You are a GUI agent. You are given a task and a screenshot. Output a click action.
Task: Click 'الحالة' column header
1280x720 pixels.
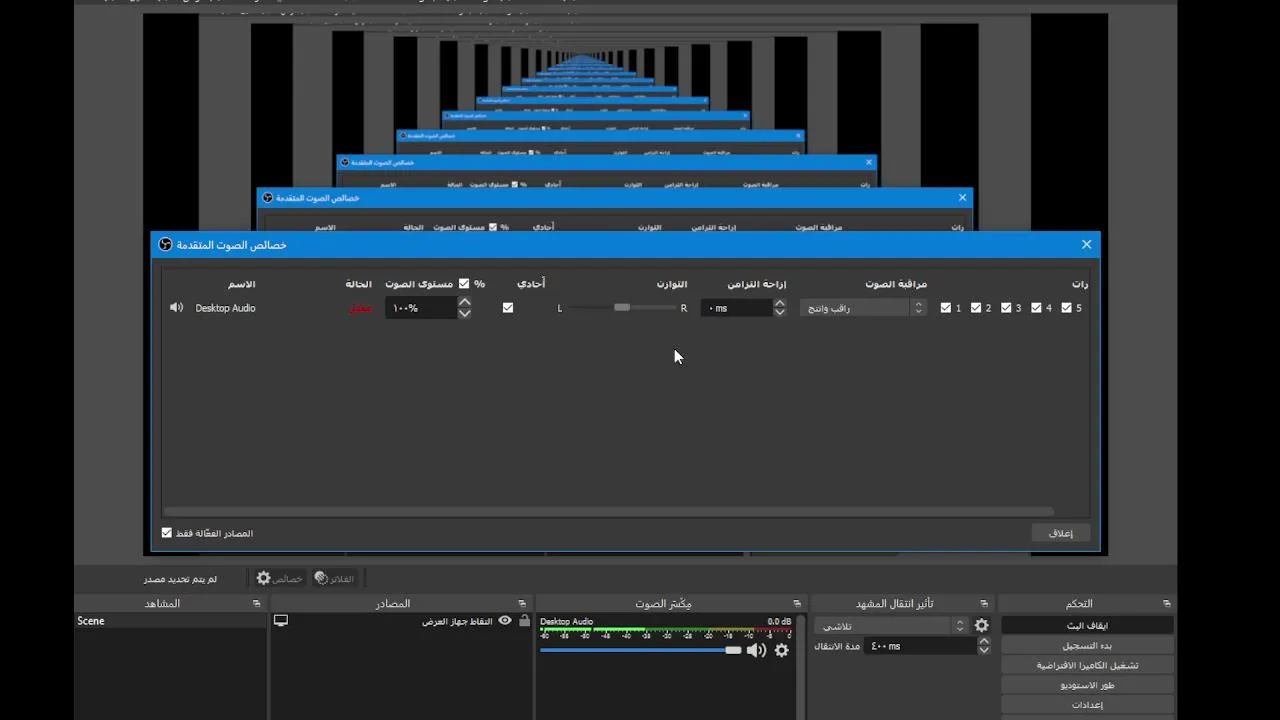(359, 284)
